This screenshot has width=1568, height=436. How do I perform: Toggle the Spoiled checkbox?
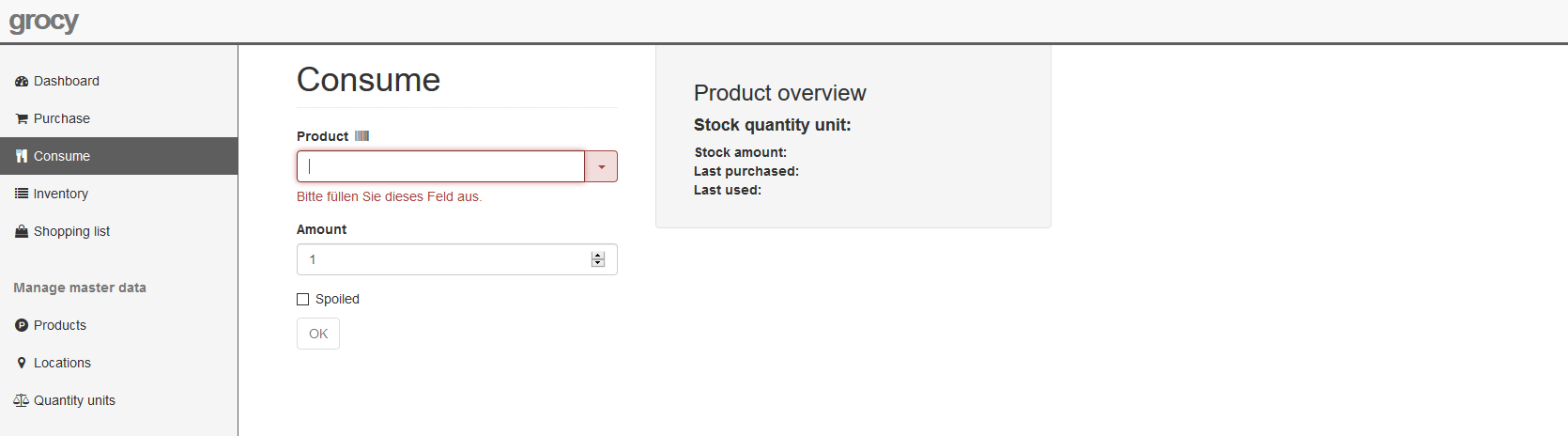point(302,299)
